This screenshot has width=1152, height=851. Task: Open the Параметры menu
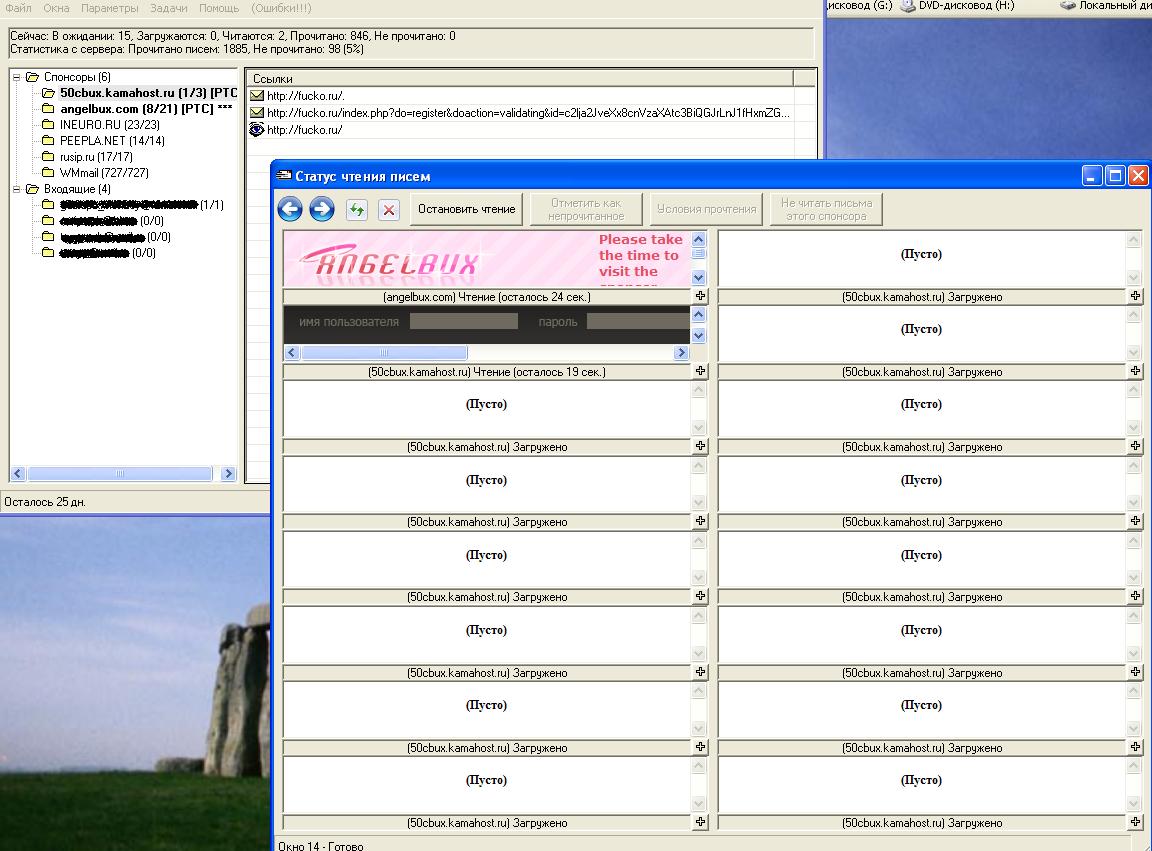(x=109, y=8)
